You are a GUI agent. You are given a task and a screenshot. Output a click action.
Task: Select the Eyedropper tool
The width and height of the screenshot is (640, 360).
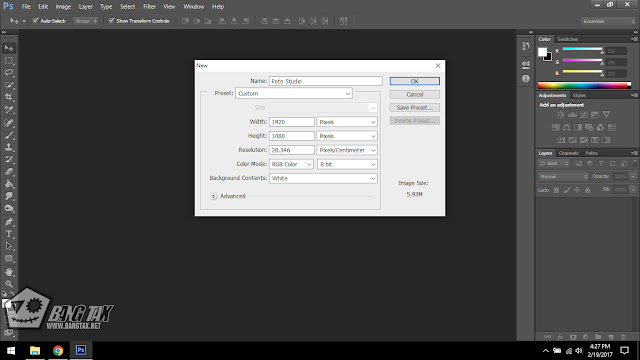(x=9, y=109)
